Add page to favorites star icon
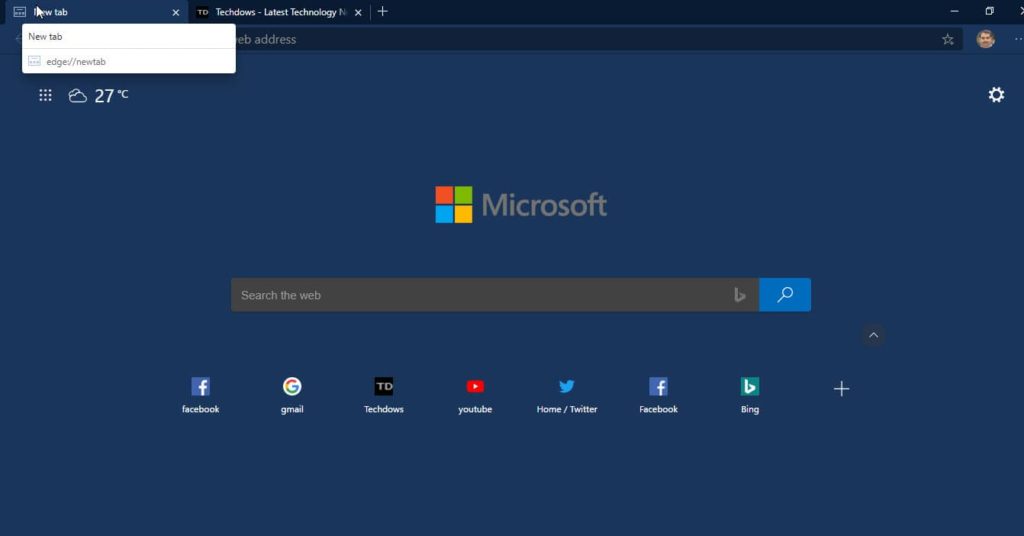Screen dimensions: 1024x536 click(948, 39)
